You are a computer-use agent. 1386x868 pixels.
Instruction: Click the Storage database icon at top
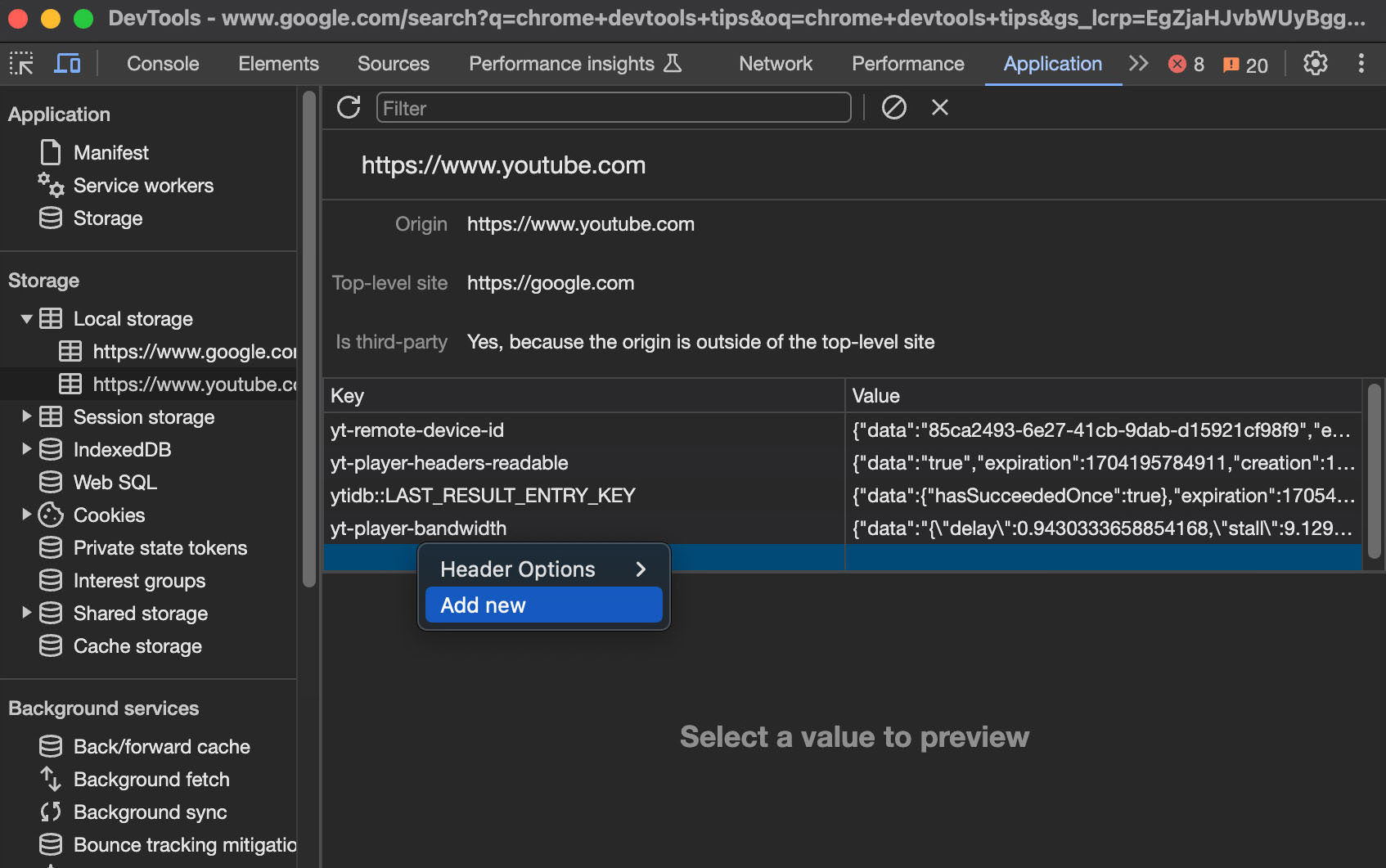[x=51, y=218]
